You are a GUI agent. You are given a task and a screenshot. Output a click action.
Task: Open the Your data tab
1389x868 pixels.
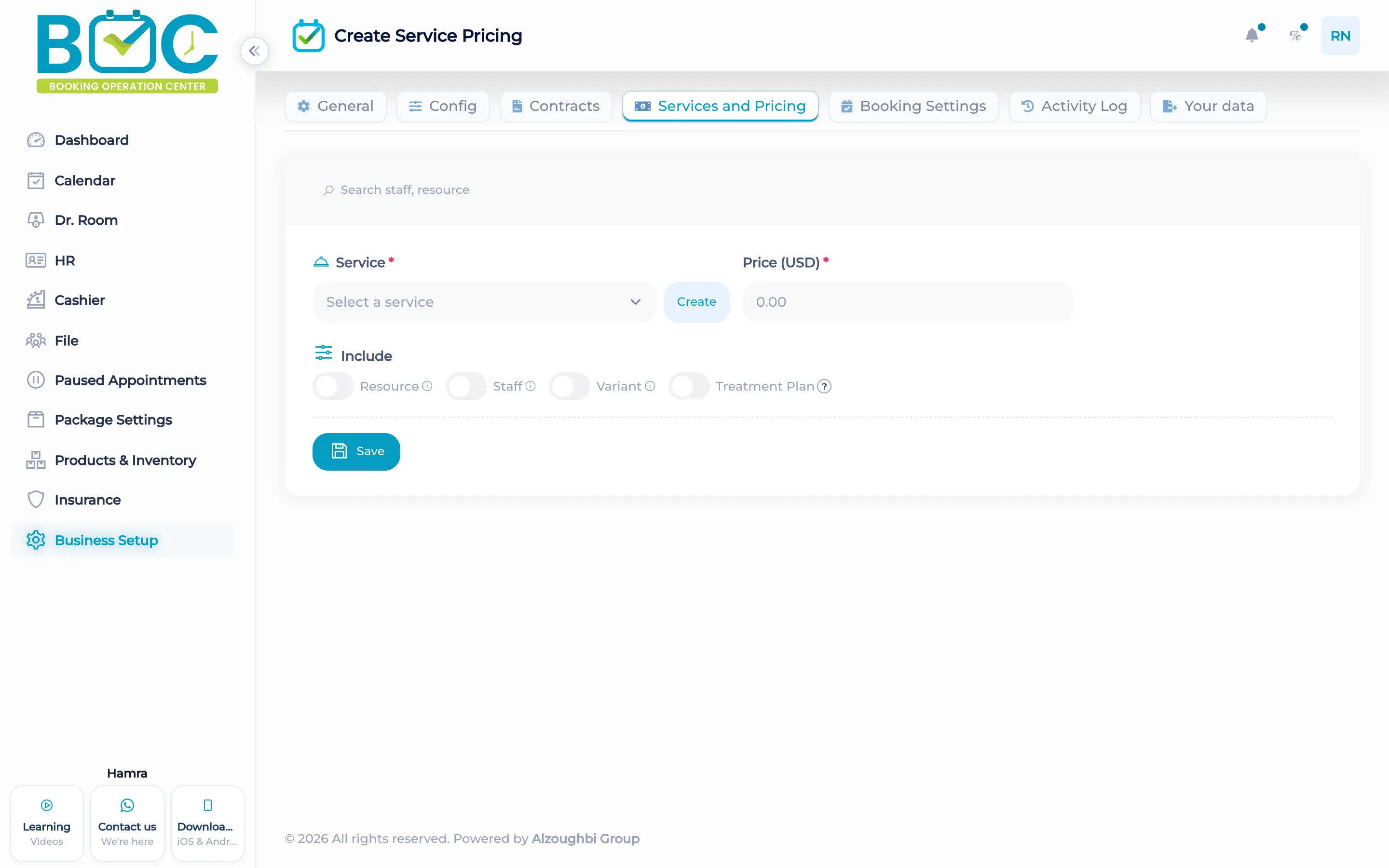1208,106
